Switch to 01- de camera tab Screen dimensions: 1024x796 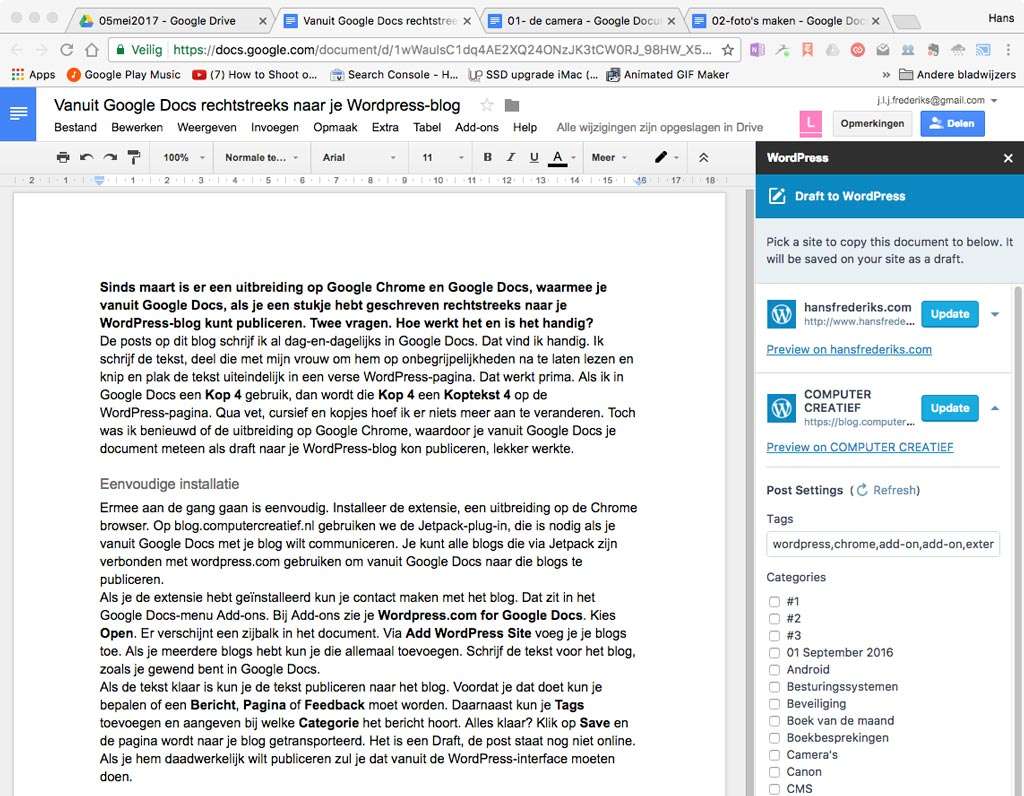tap(583, 21)
